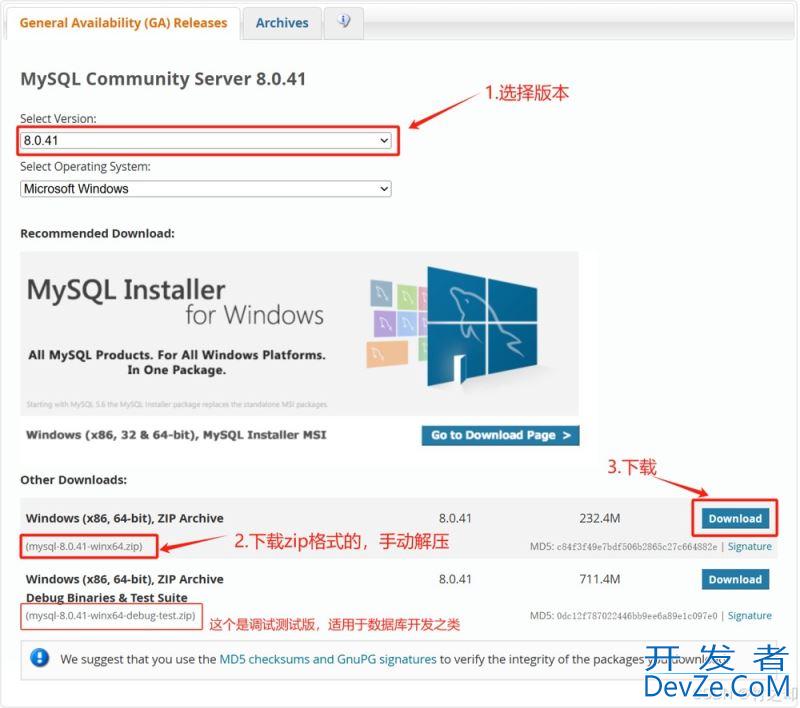The image size is (800, 708).
Task: Click Go to Download Page button
Action: coord(501,435)
